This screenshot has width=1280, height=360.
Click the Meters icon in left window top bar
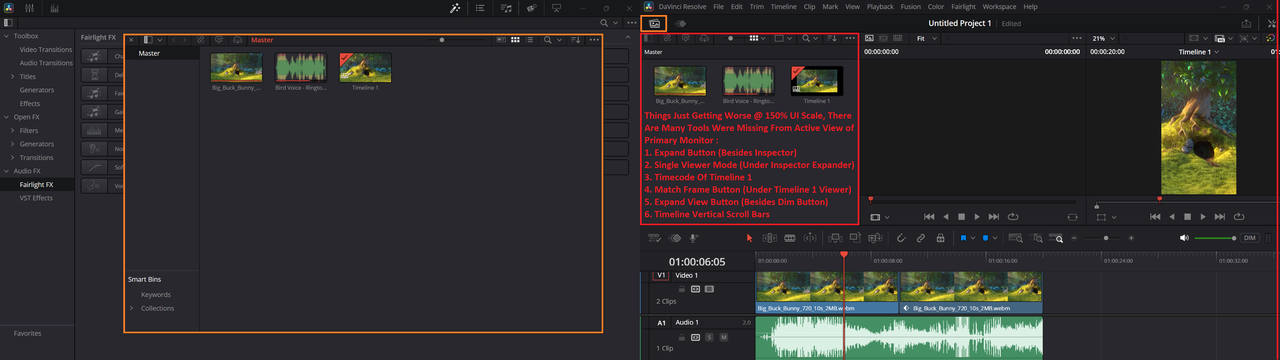(54, 8)
